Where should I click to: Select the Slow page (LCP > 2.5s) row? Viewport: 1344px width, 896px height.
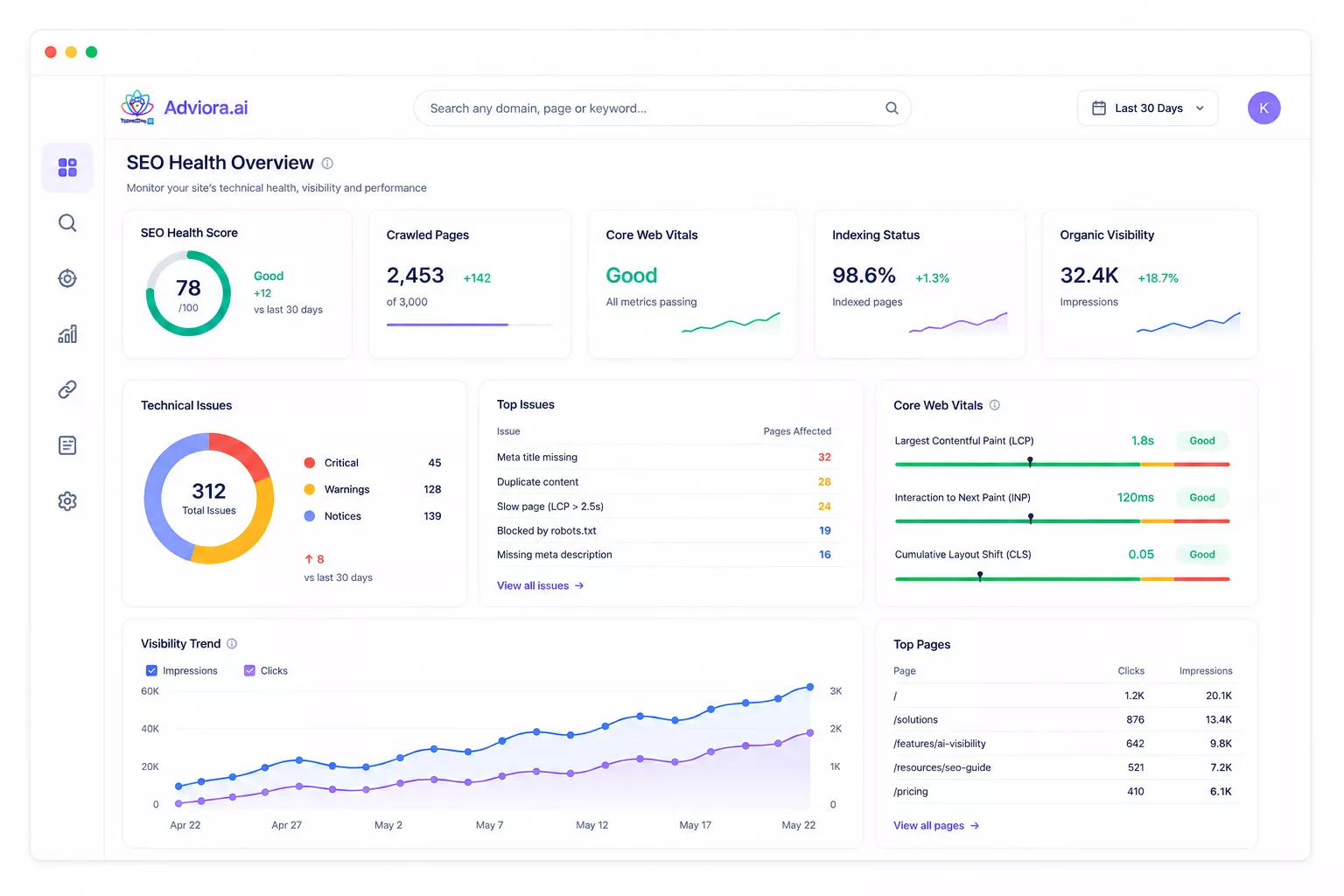[x=670, y=507]
